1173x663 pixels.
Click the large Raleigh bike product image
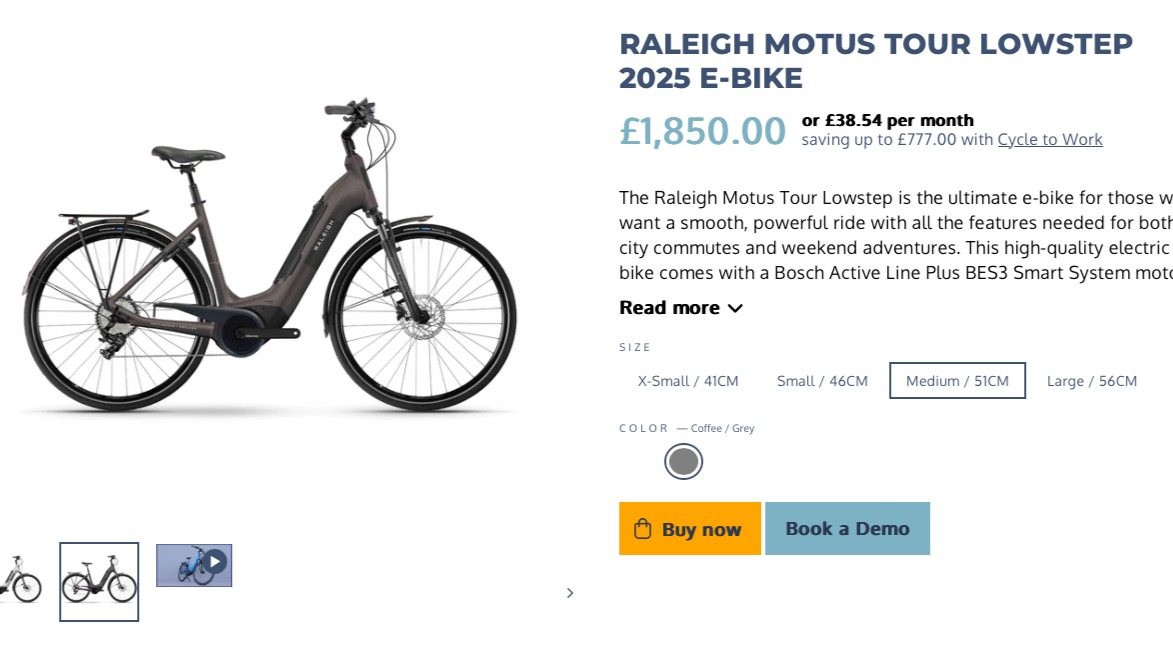point(270,260)
